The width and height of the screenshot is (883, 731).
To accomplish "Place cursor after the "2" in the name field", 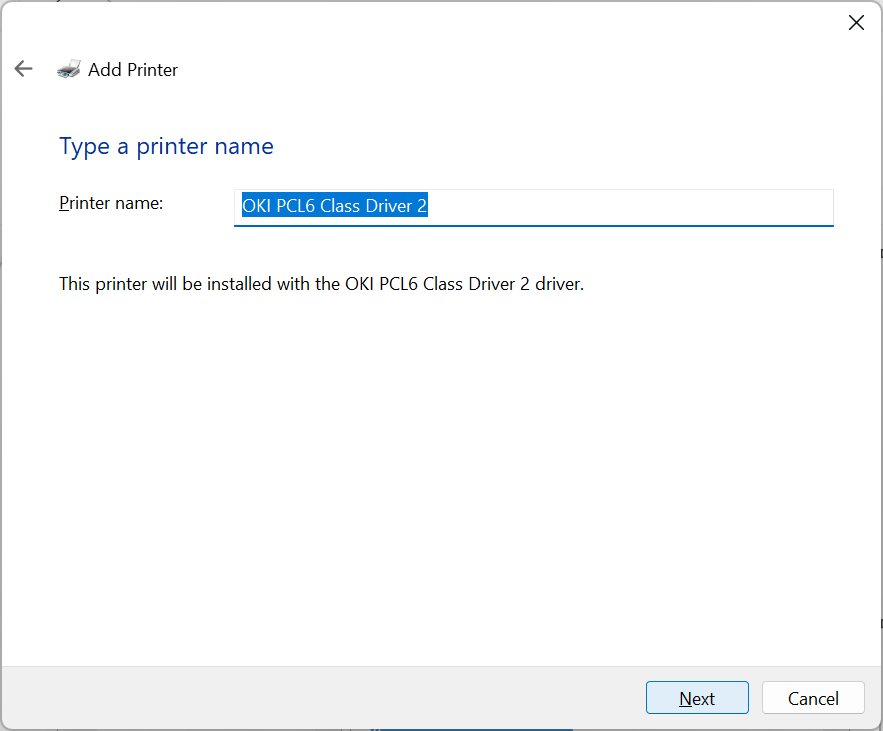I will click(x=428, y=206).
